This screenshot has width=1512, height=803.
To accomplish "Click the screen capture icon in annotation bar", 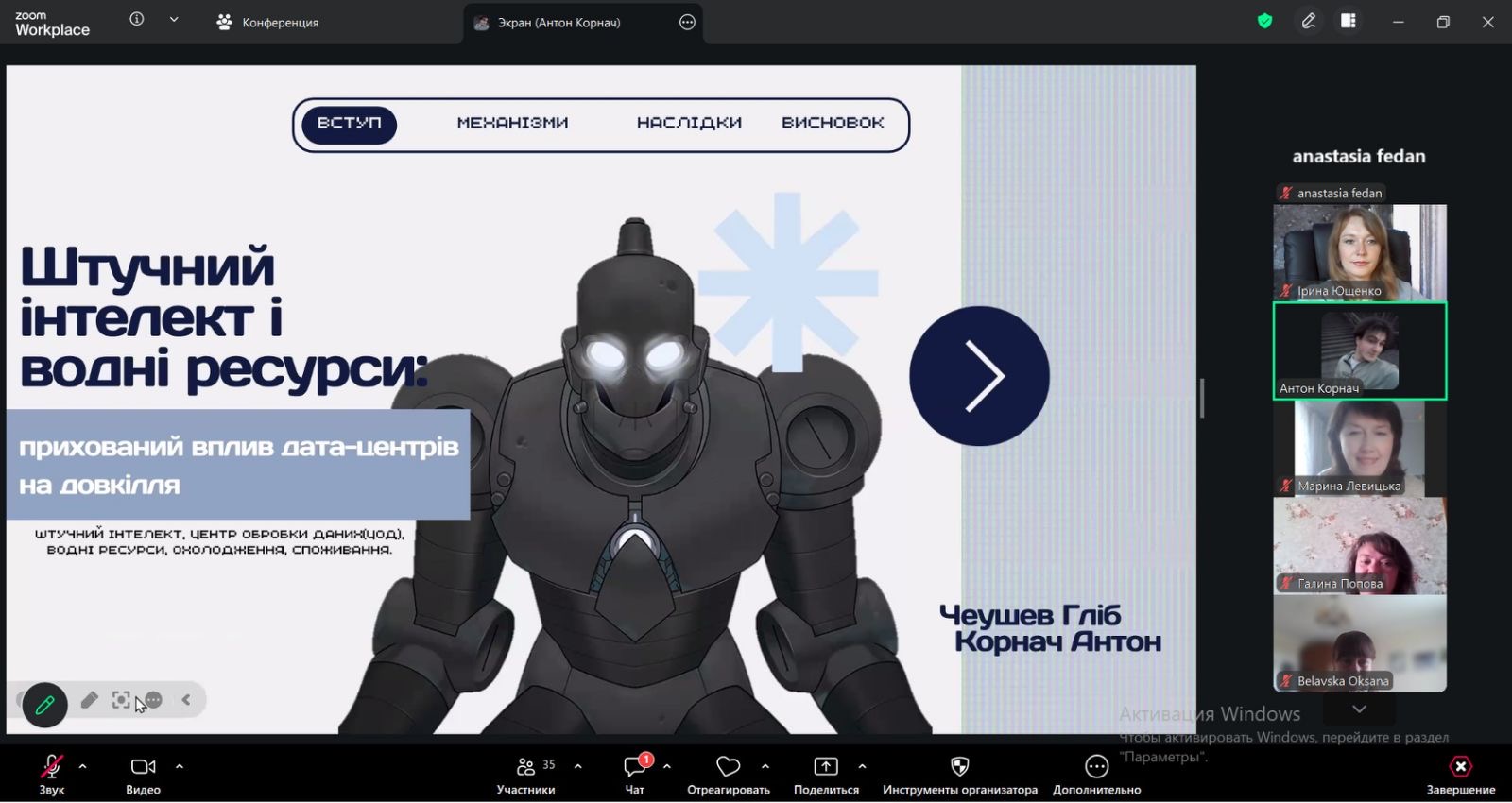I will pos(121,700).
